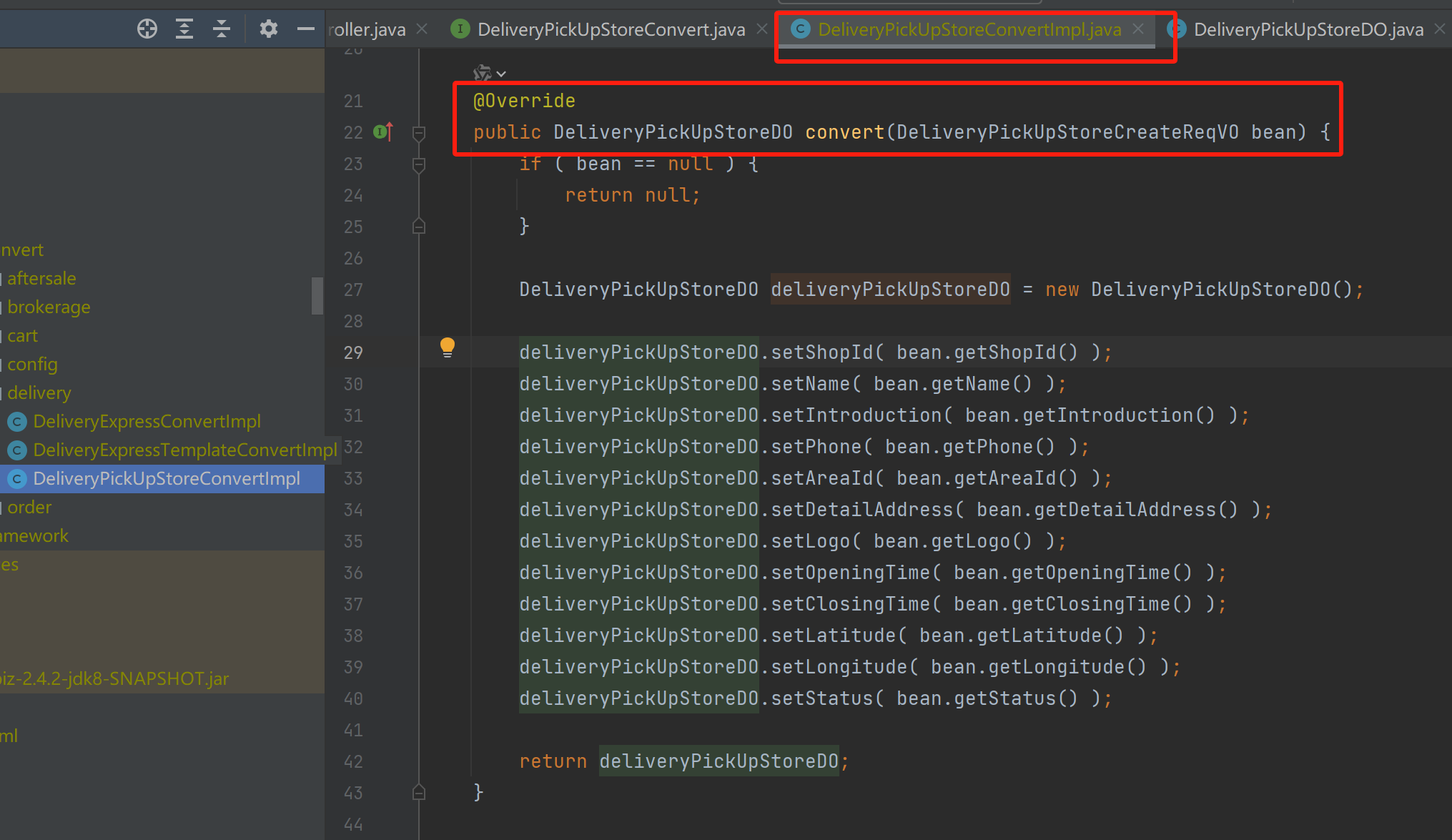Click the inlay hint icon above @Override

point(483,73)
